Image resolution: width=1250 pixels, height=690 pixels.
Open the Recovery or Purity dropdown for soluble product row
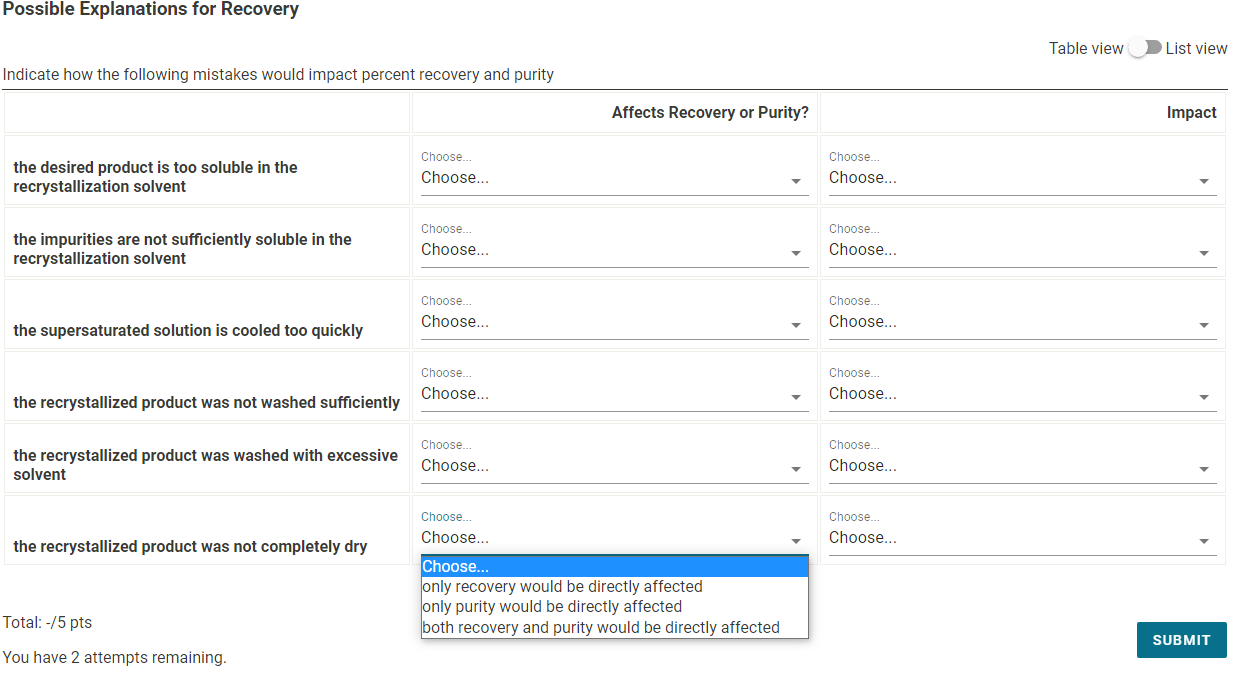[614, 177]
